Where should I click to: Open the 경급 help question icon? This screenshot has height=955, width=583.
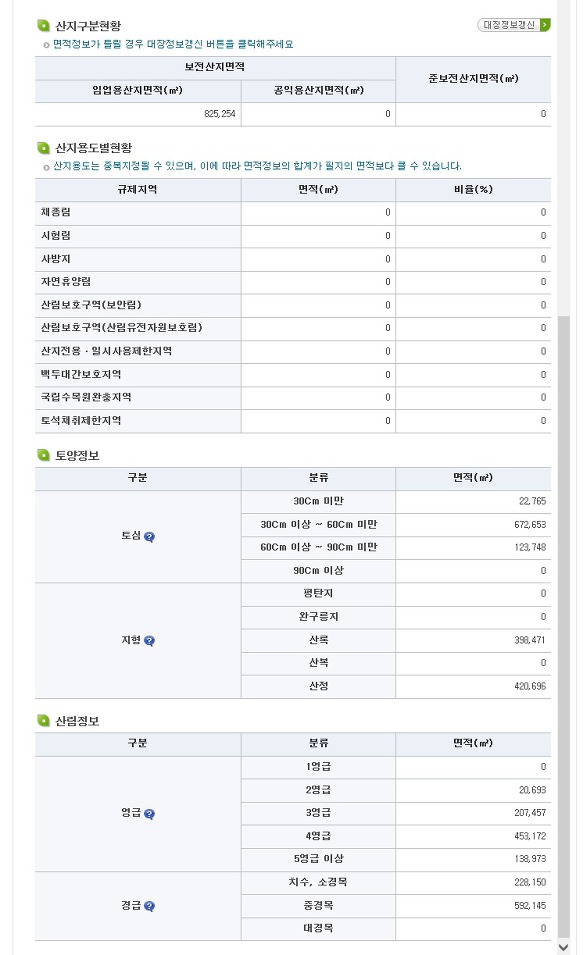149,906
